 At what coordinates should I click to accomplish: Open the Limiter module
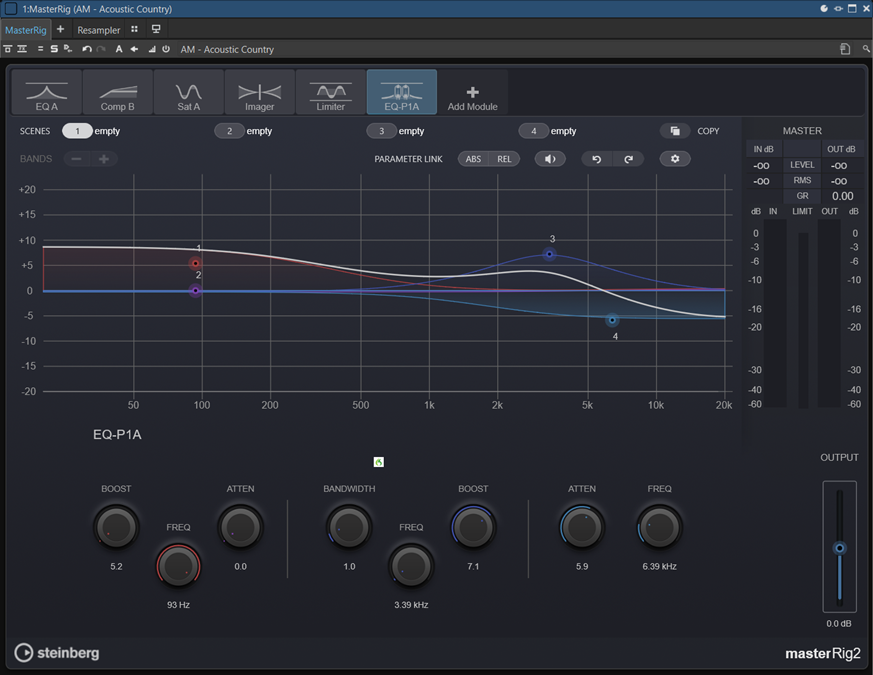coord(331,93)
